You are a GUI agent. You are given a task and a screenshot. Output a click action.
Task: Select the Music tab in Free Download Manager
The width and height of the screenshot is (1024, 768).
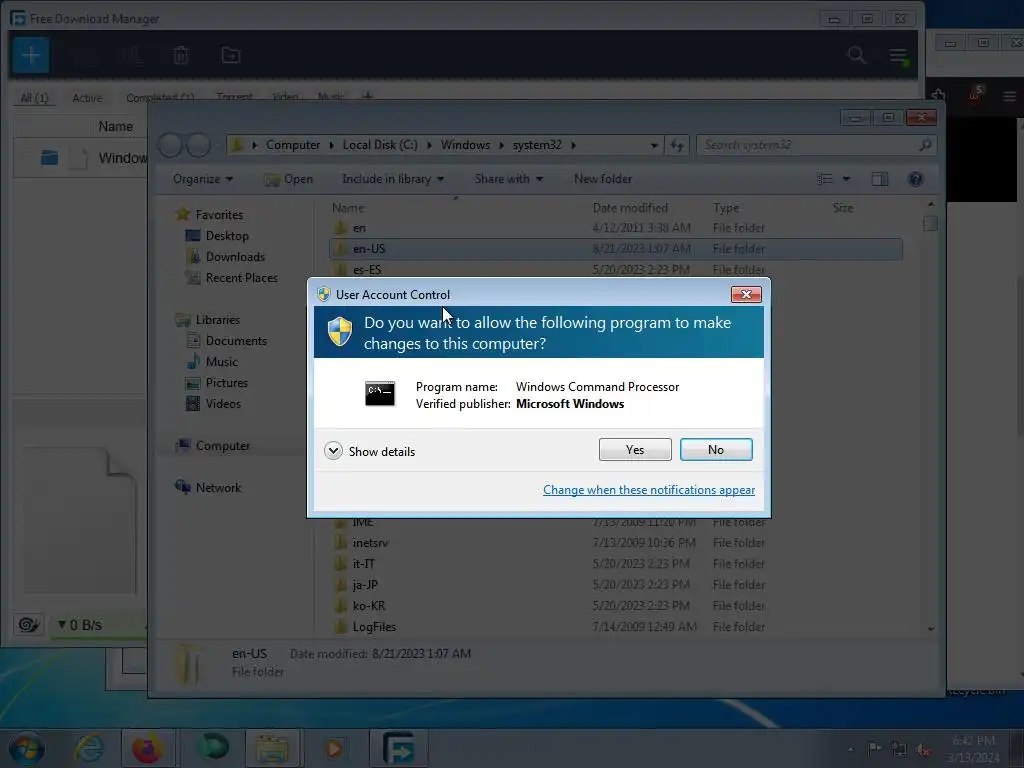(330, 97)
